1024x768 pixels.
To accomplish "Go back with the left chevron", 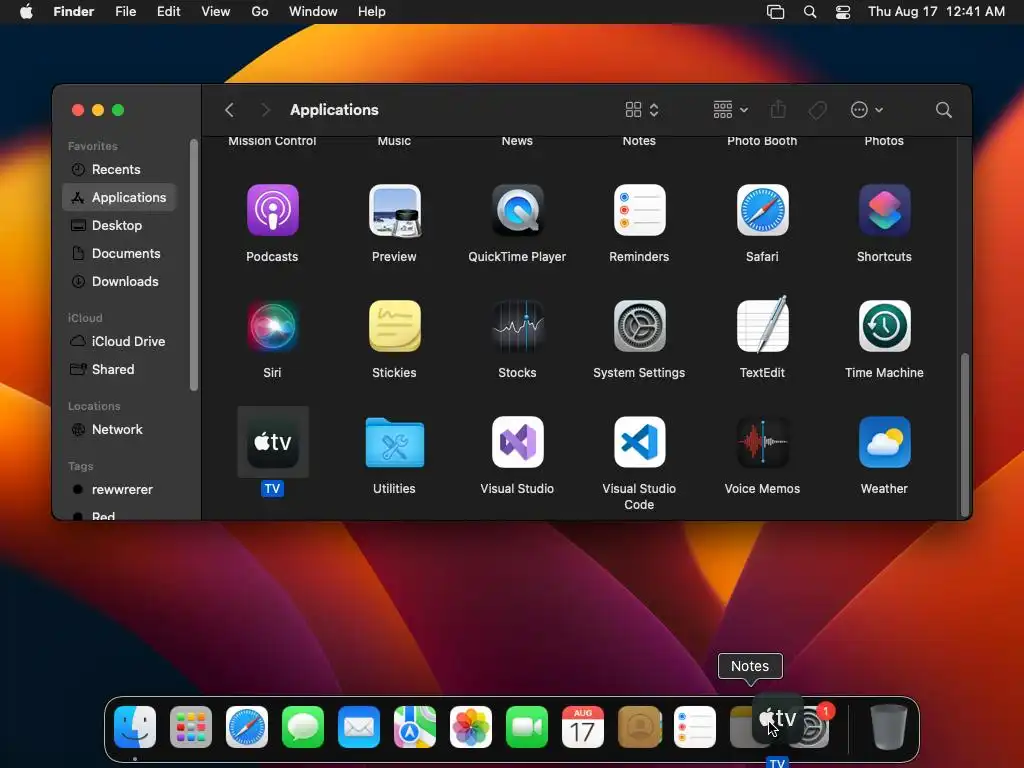I will coord(229,110).
